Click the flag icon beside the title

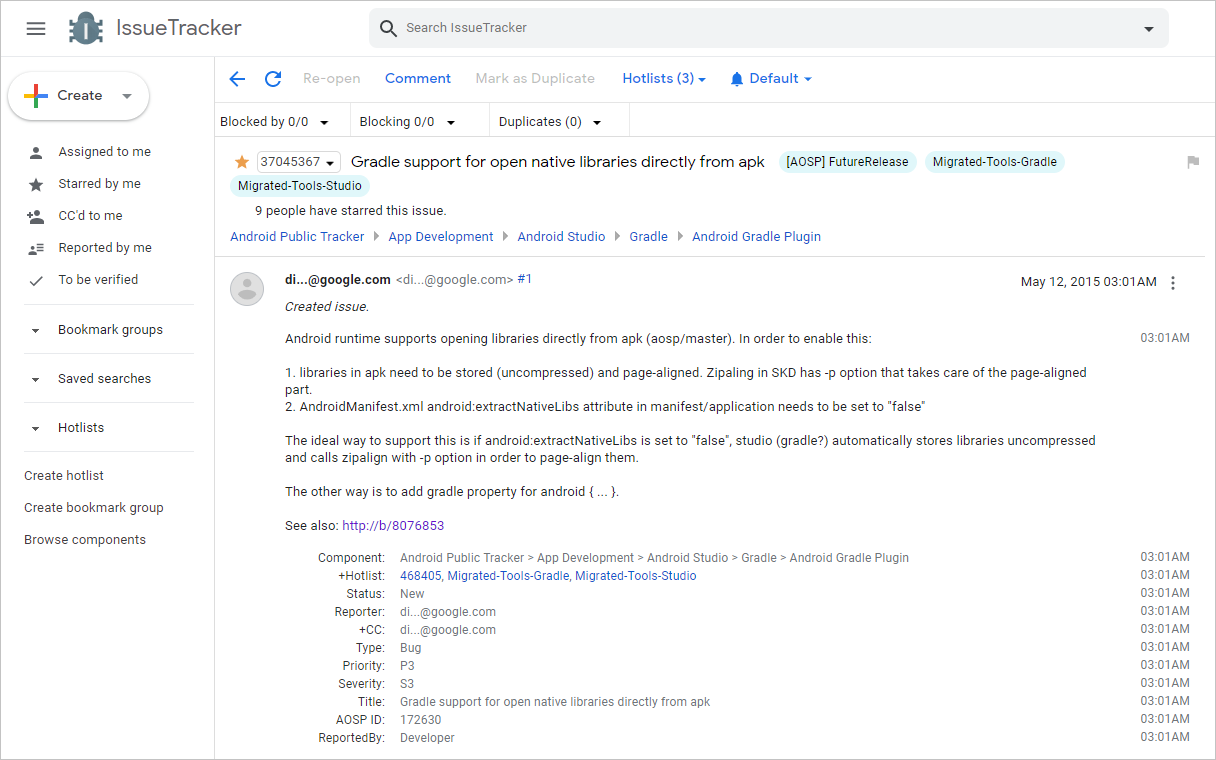[1192, 162]
